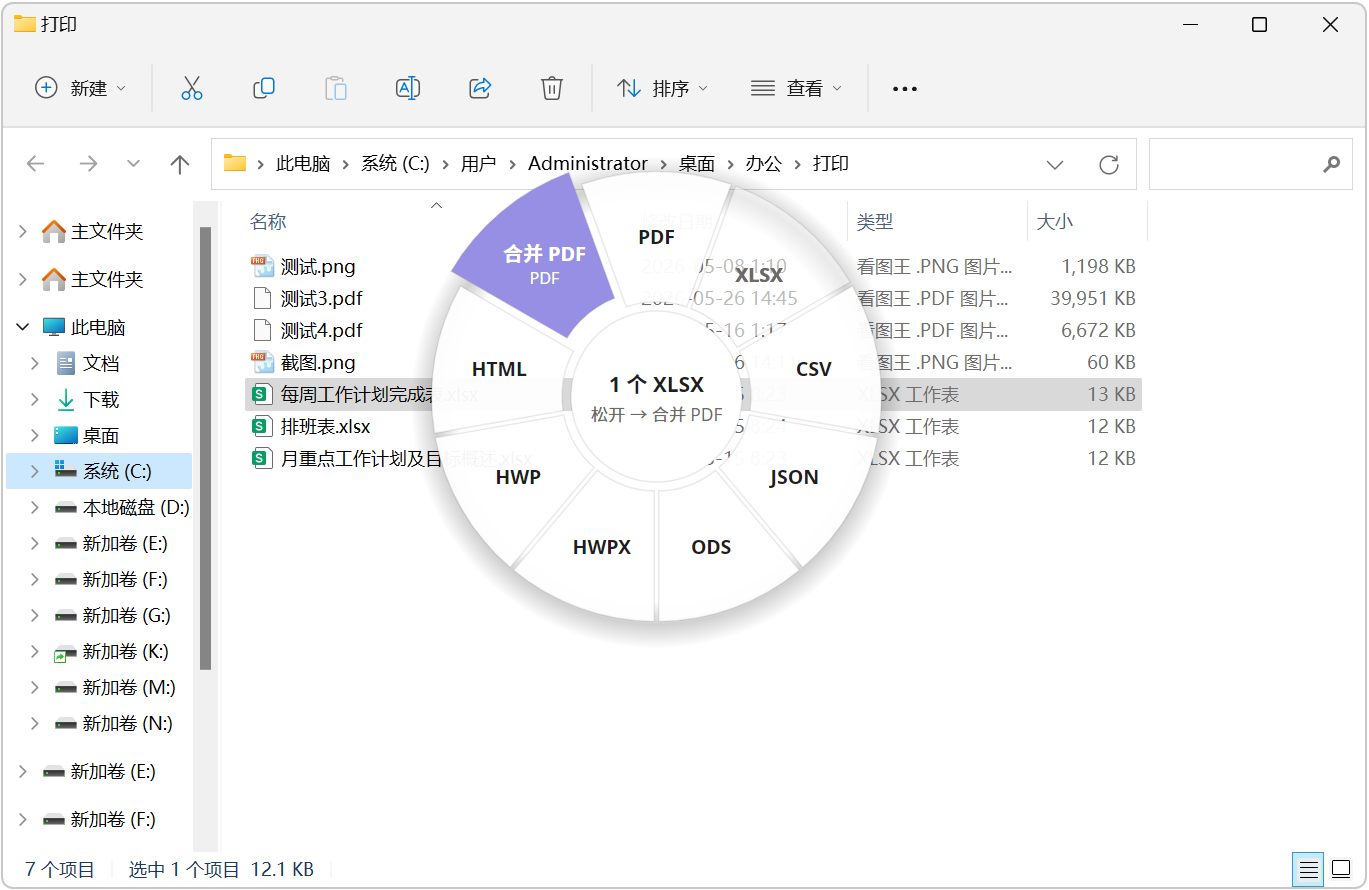Viewport: 1369px width, 890px height.
Task: Click the Copy icon in toolbar
Action: click(264, 88)
